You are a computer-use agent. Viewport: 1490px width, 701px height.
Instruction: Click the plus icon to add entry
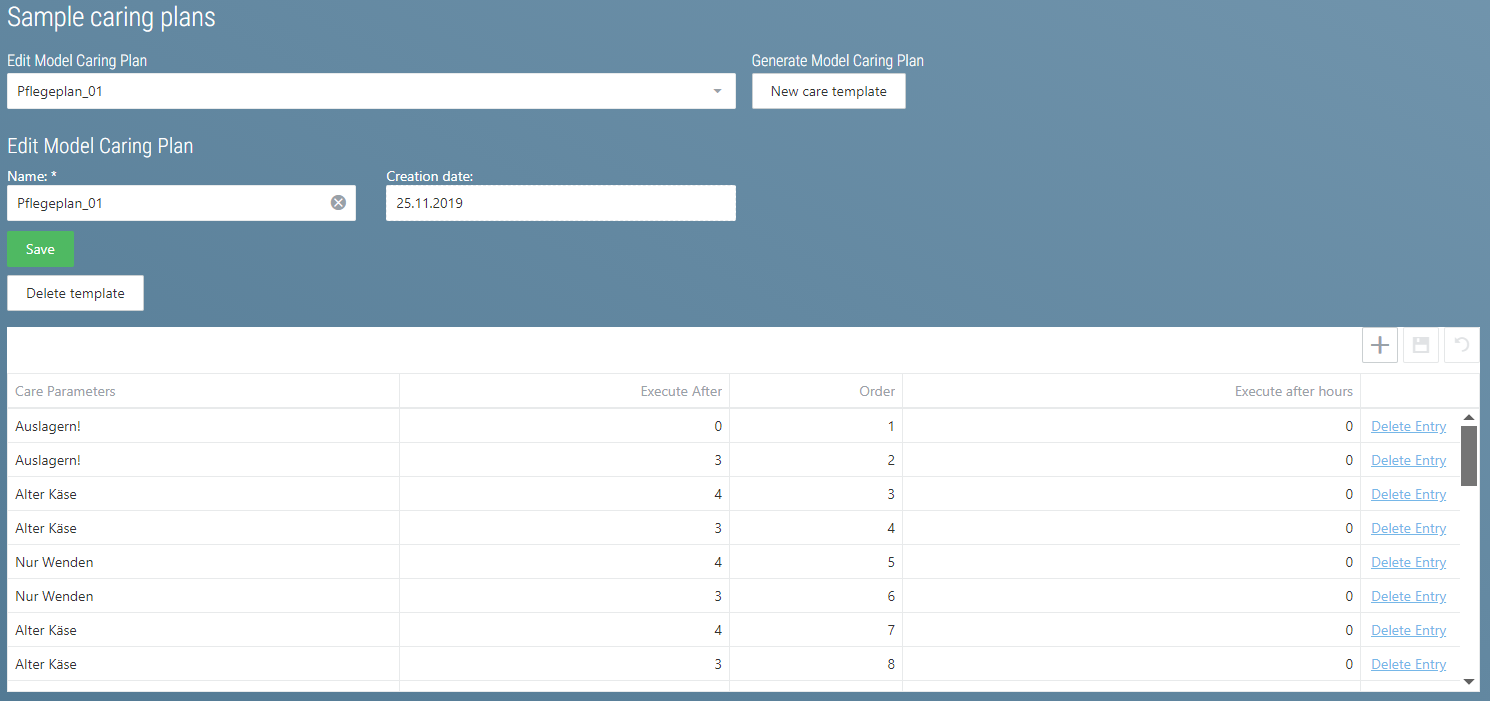click(x=1379, y=345)
